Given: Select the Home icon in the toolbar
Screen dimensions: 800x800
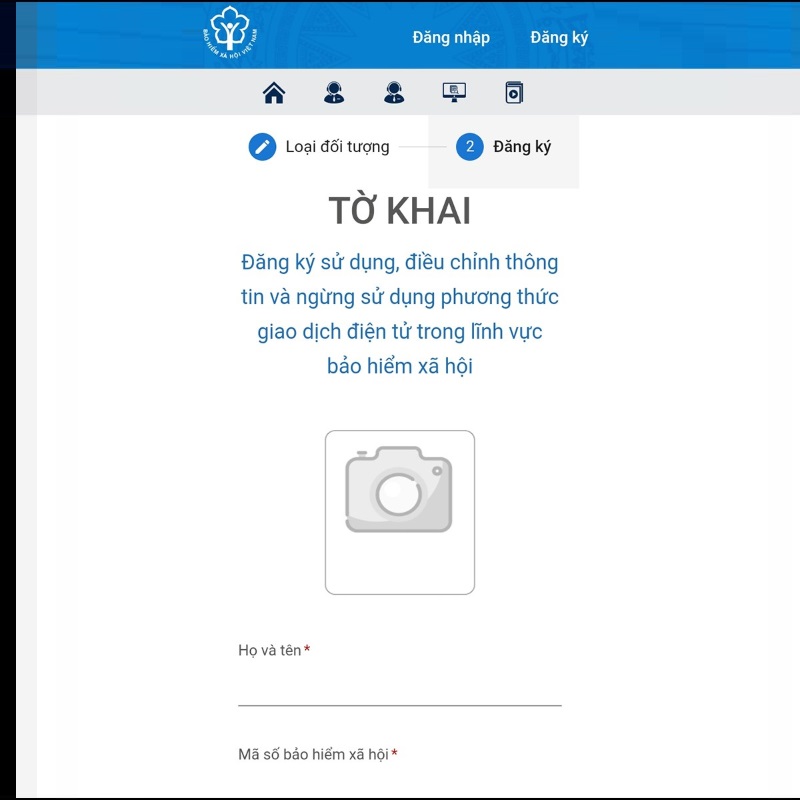Looking at the screenshot, I should pos(273,93).
